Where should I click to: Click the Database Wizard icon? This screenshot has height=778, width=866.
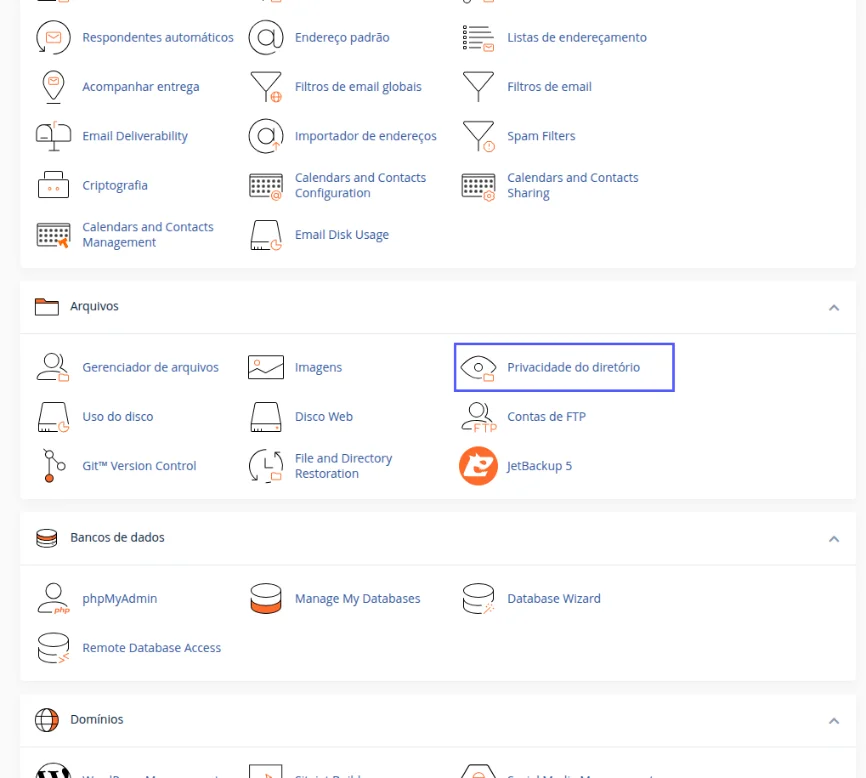(x=478, y=599)
